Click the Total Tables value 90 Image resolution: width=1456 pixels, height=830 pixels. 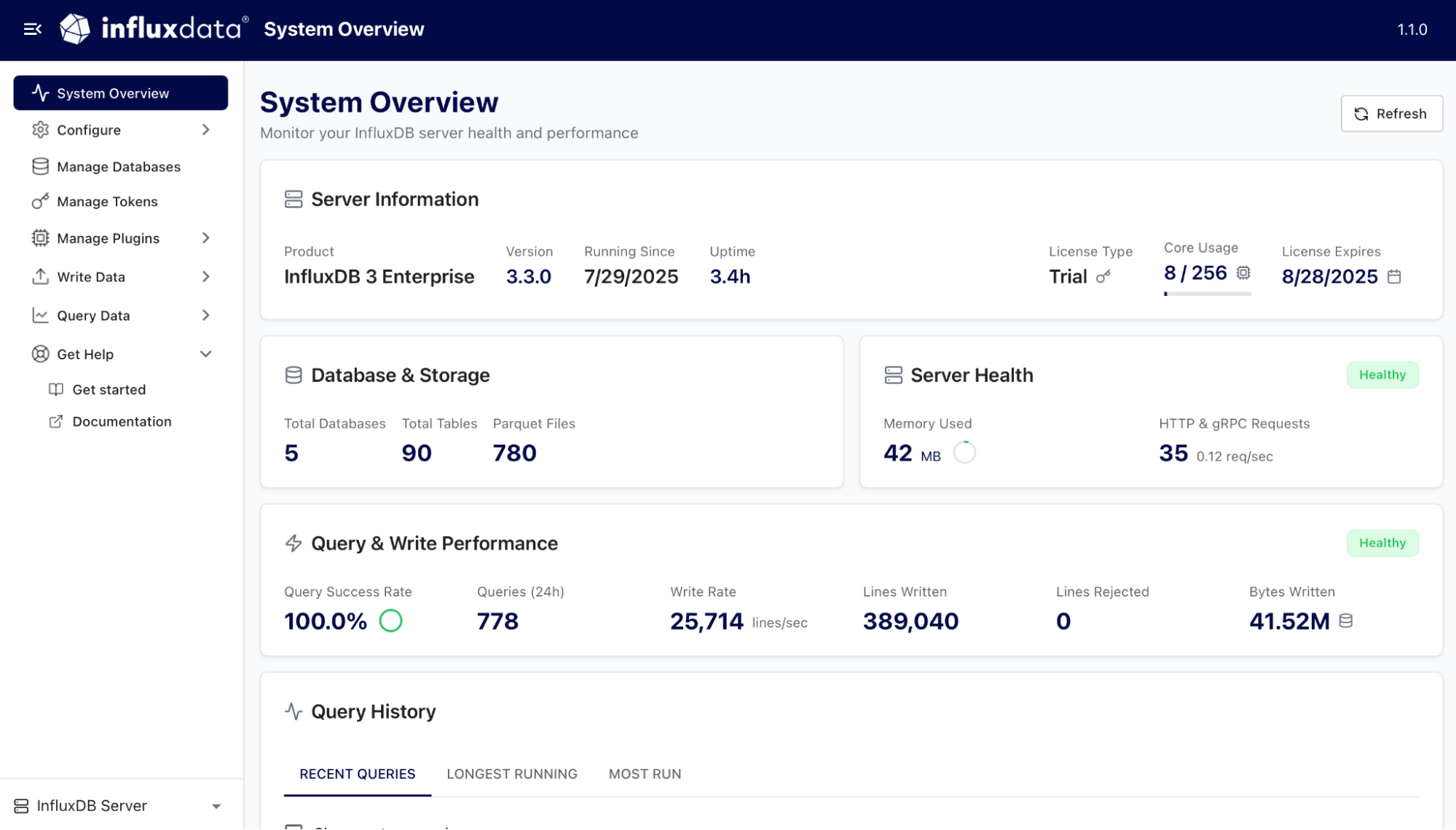(417, 453)
